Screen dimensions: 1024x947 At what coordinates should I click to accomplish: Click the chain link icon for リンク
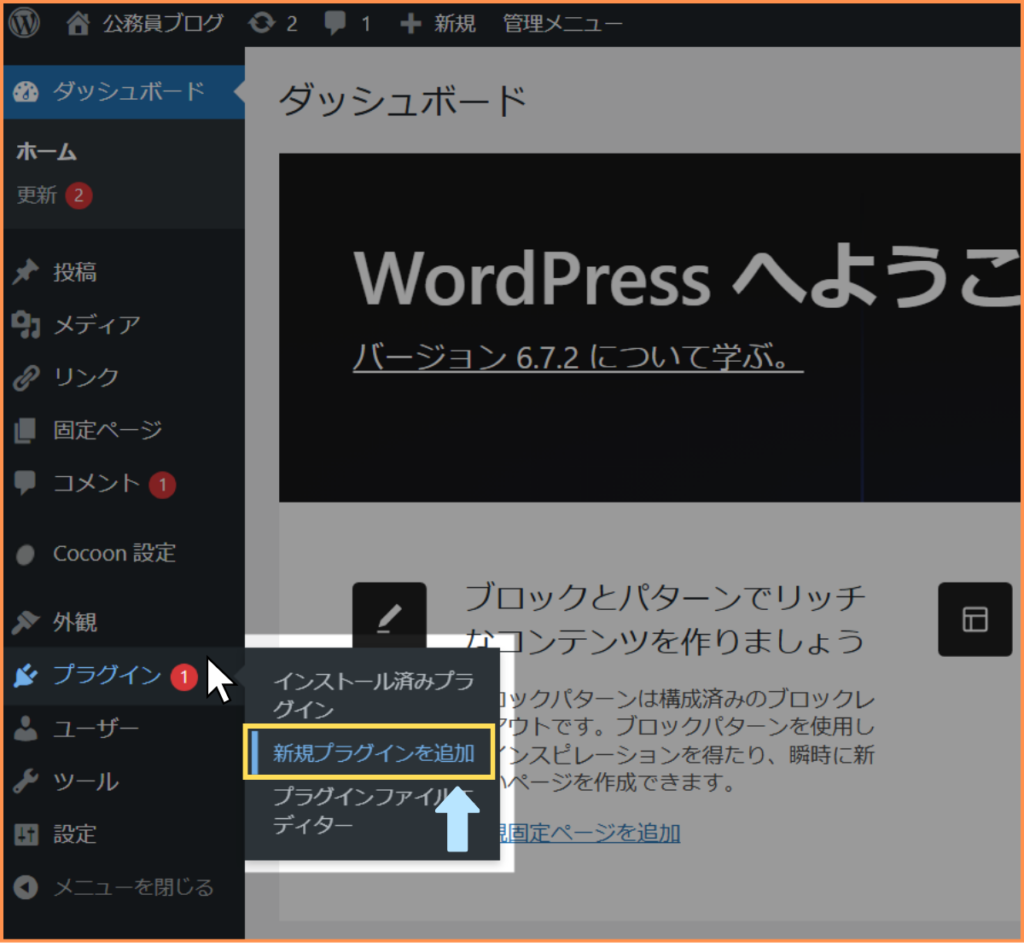pyautogui.click(x=26, y=377)
